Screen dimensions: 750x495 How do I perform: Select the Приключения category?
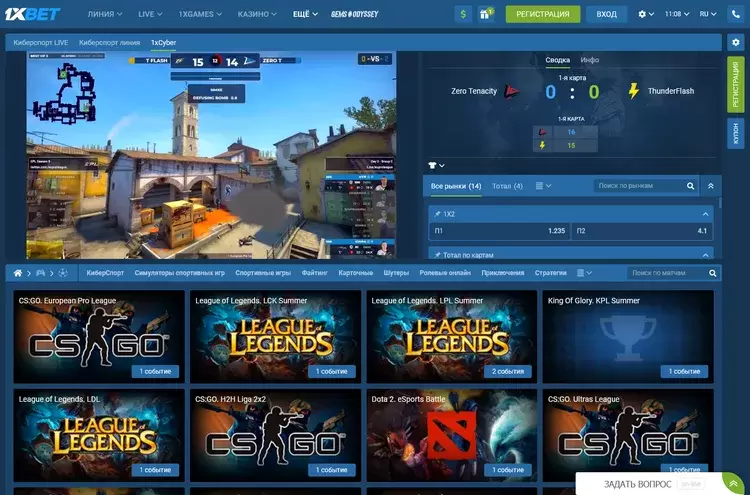click(503, 273)
